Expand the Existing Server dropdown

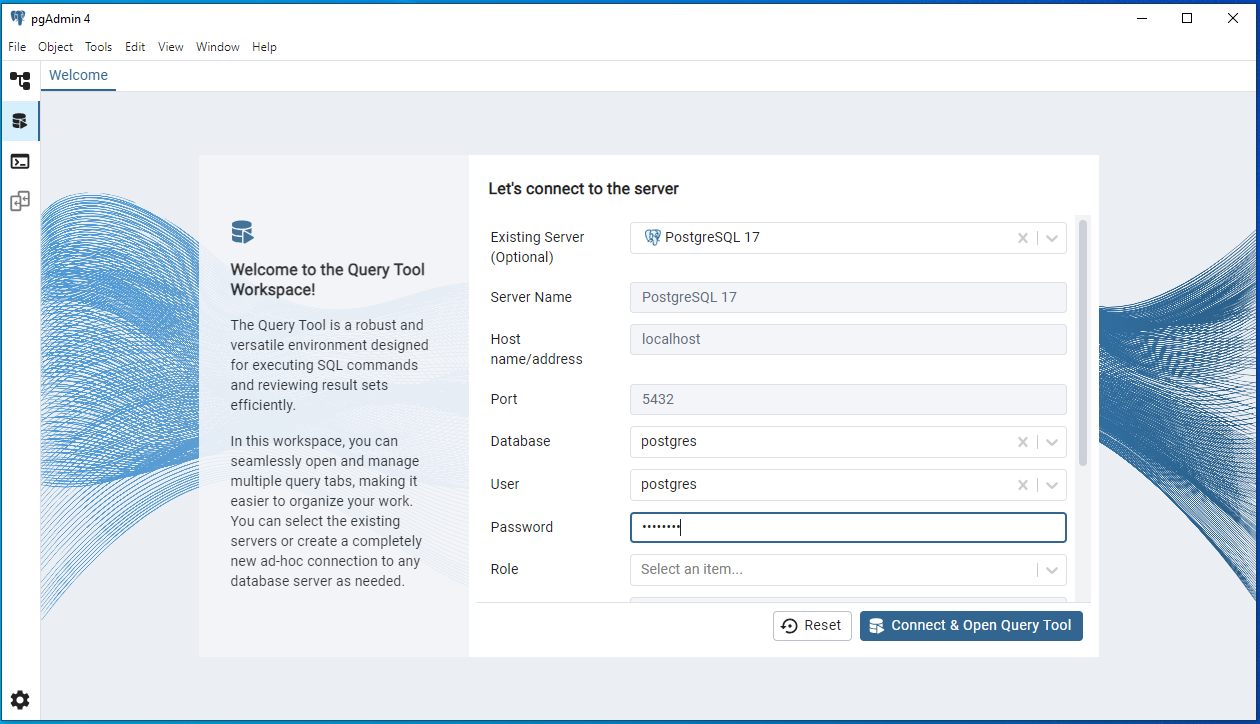tap(1052, 238)
